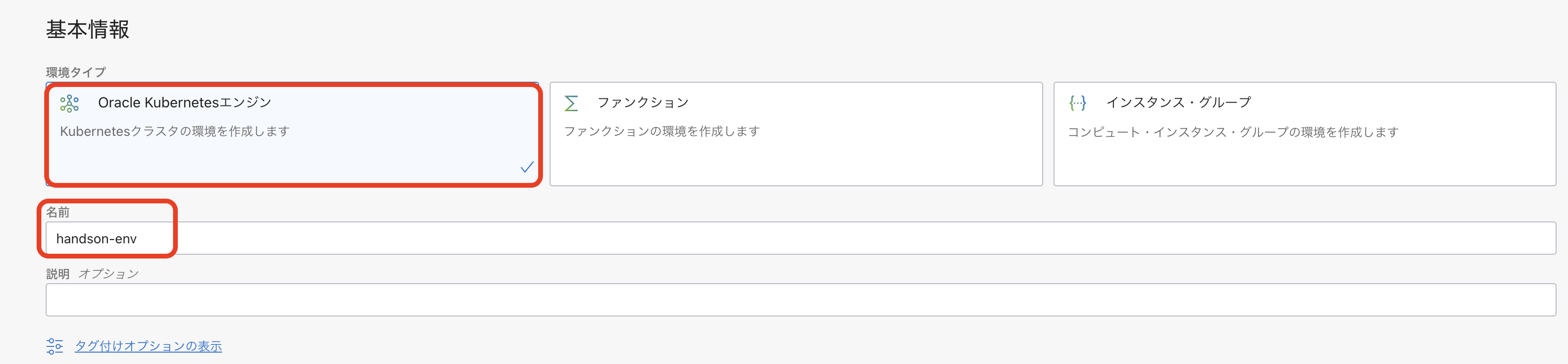
Task: Click the italic オプション hint text
Action: click(x=108, y=274)
